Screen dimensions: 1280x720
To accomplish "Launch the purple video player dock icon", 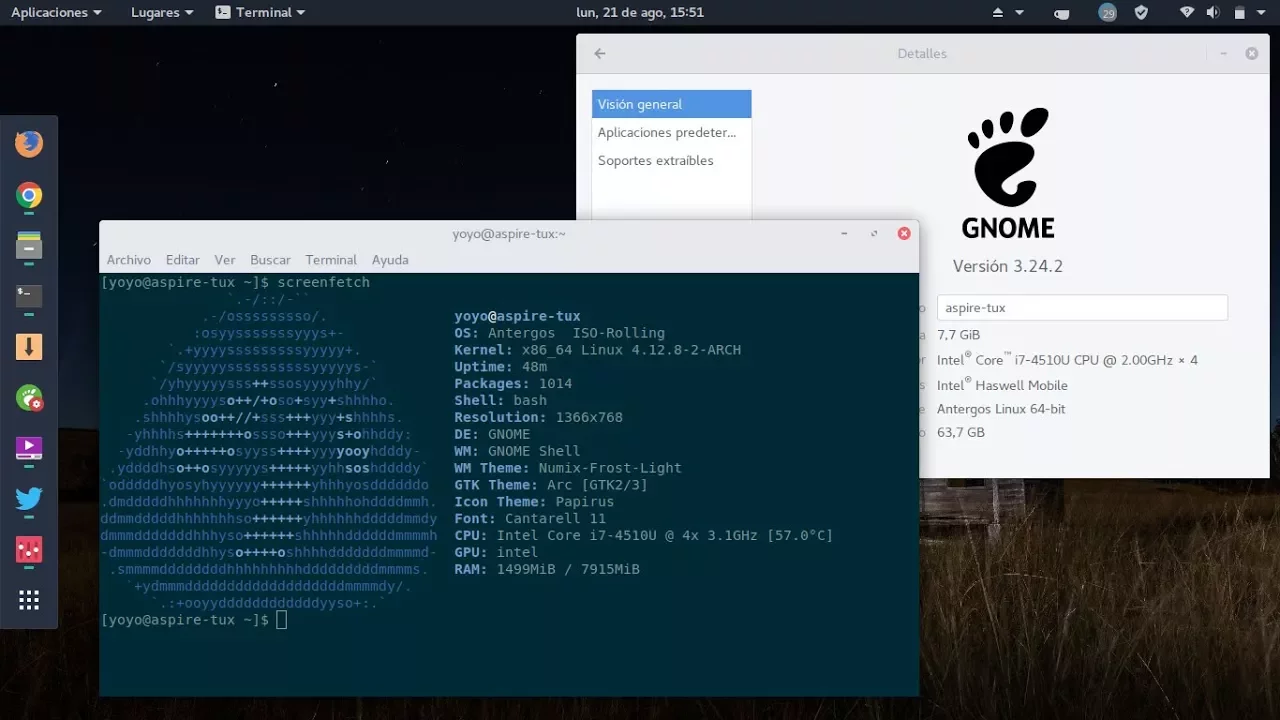I will pos(29,448).
